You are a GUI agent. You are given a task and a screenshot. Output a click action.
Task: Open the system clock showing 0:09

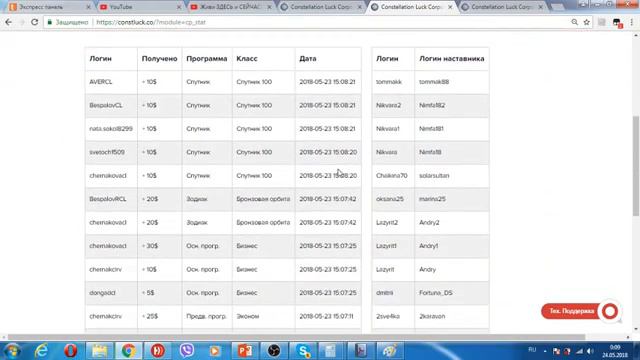(615, 351)
